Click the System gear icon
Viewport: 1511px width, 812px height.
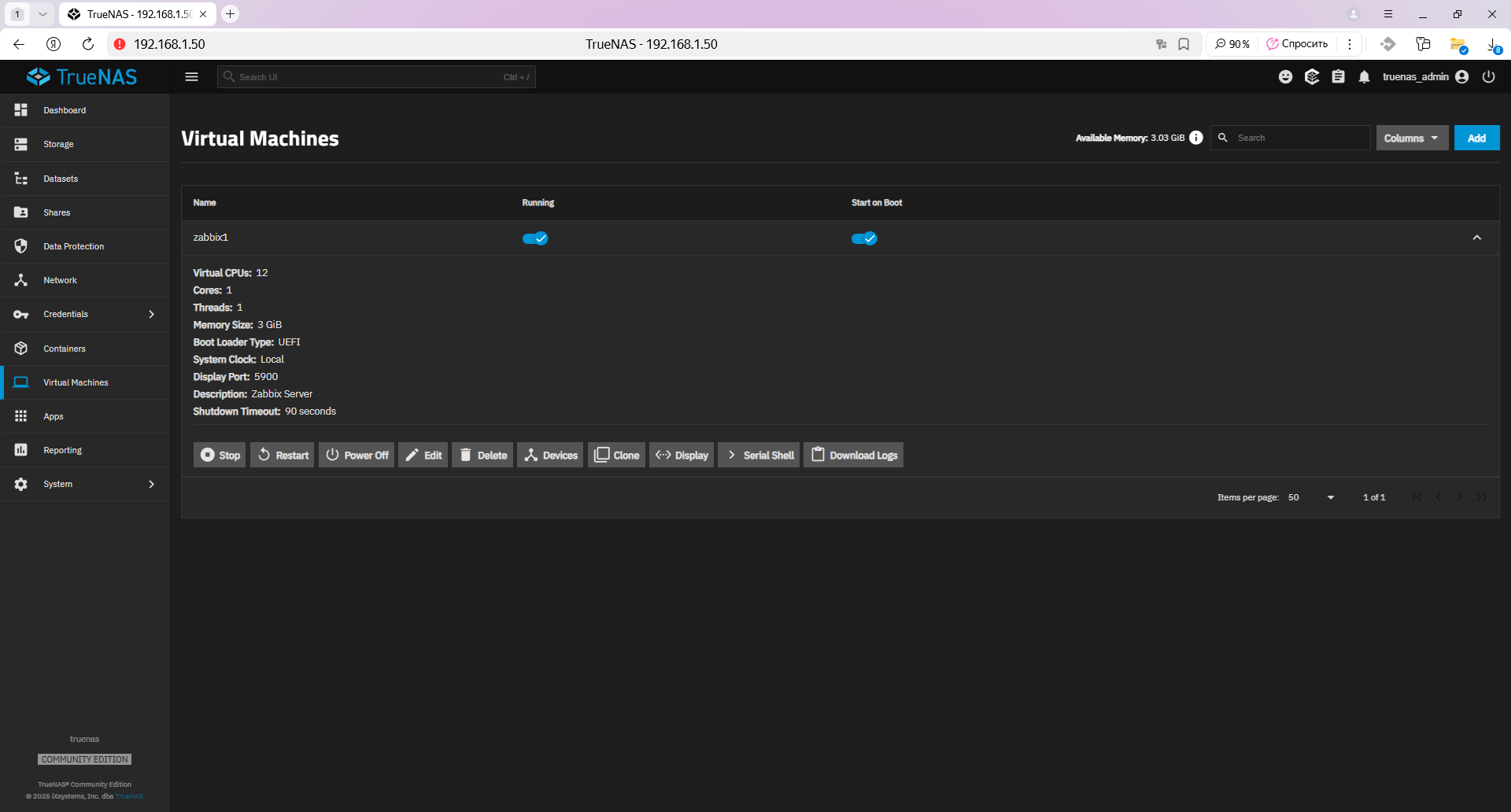[21, 484]
